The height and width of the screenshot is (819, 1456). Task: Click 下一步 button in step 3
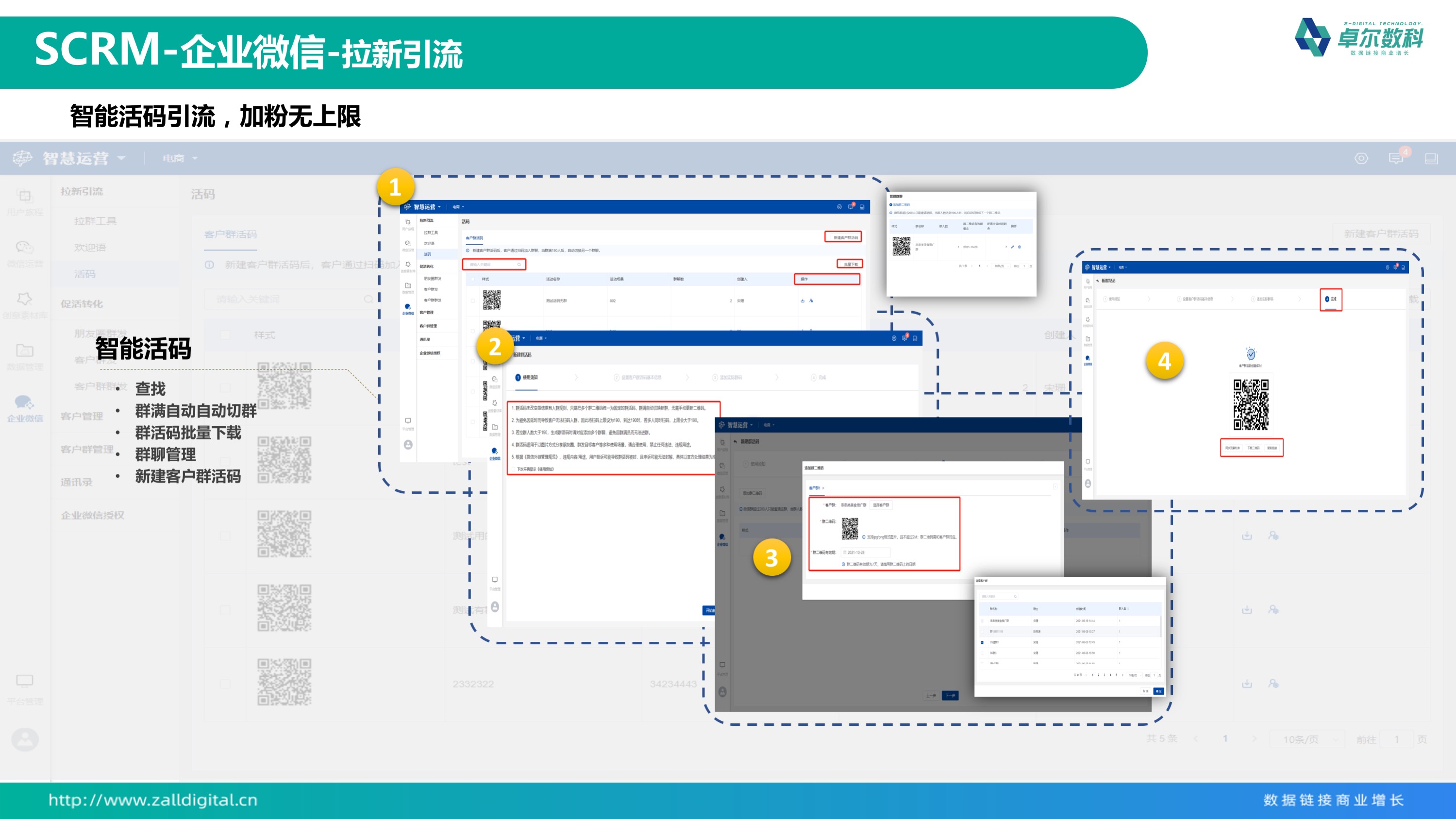point(950,696)
